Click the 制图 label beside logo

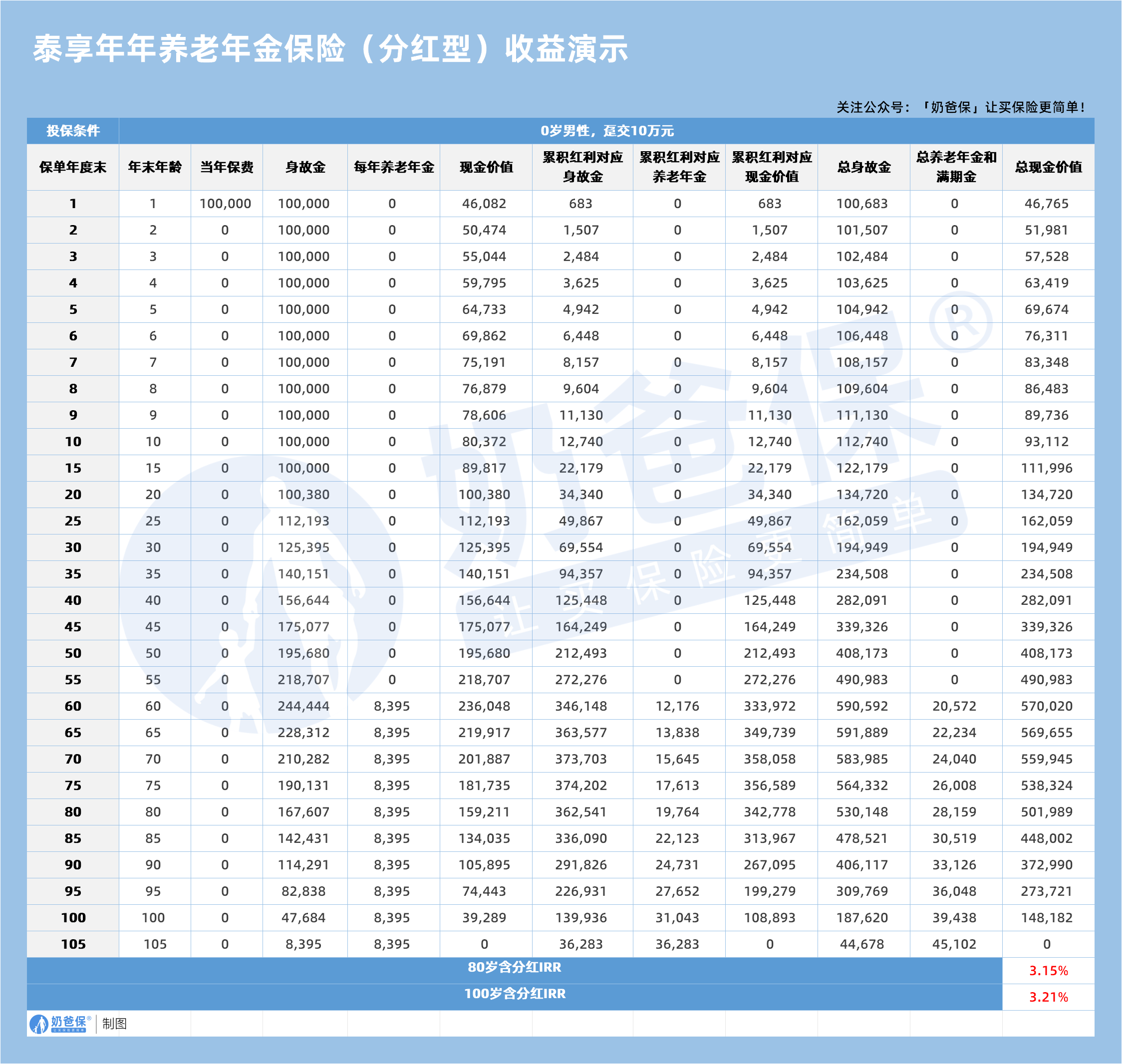pos(115,1024)
